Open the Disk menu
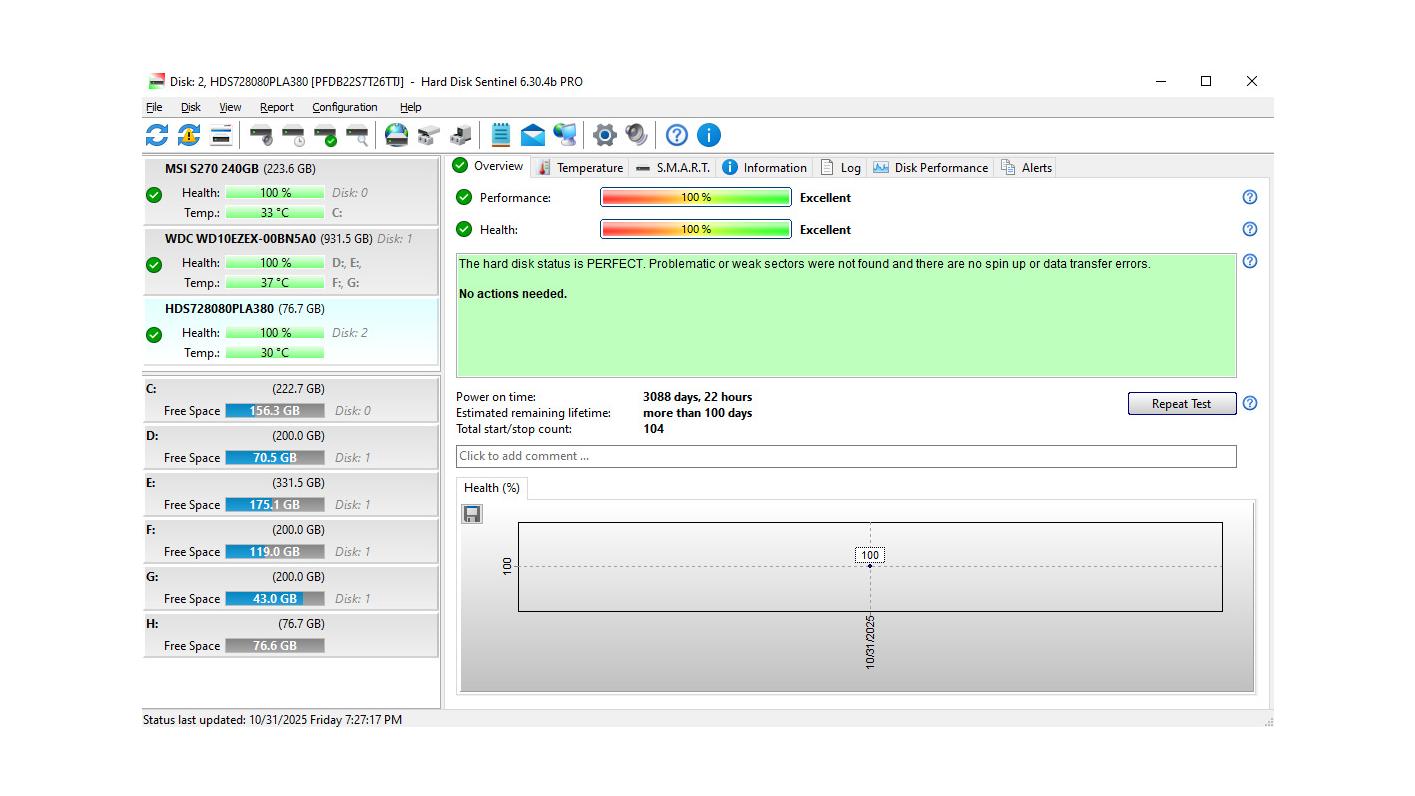The width and height of the screenshot is (1415, 796). (x=190, y=107)
